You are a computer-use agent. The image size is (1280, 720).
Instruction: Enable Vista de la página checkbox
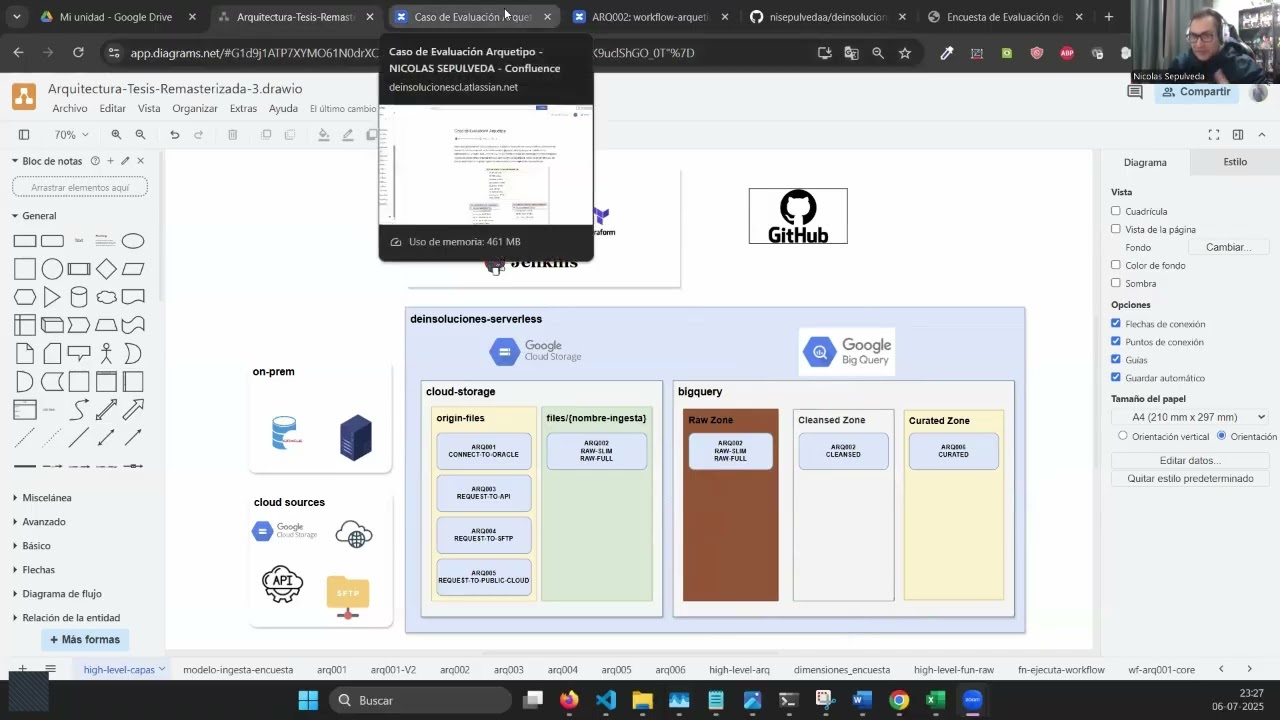(x=1116, y=229)
